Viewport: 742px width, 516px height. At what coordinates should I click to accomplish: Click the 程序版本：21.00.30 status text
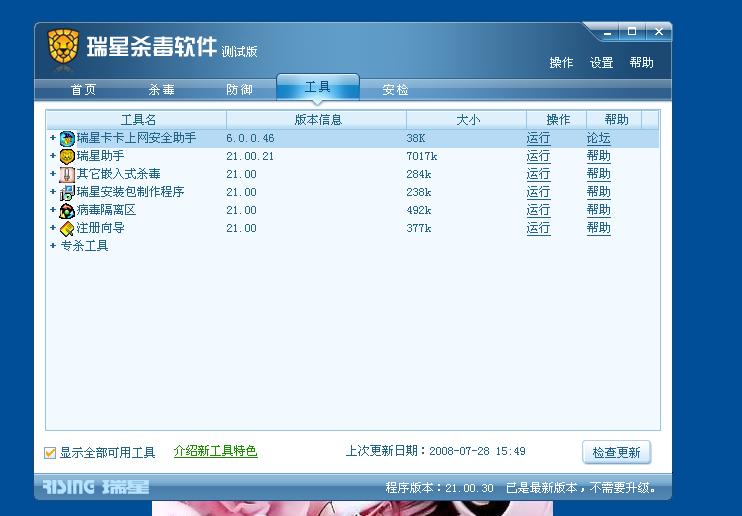[x=440, y=488]
